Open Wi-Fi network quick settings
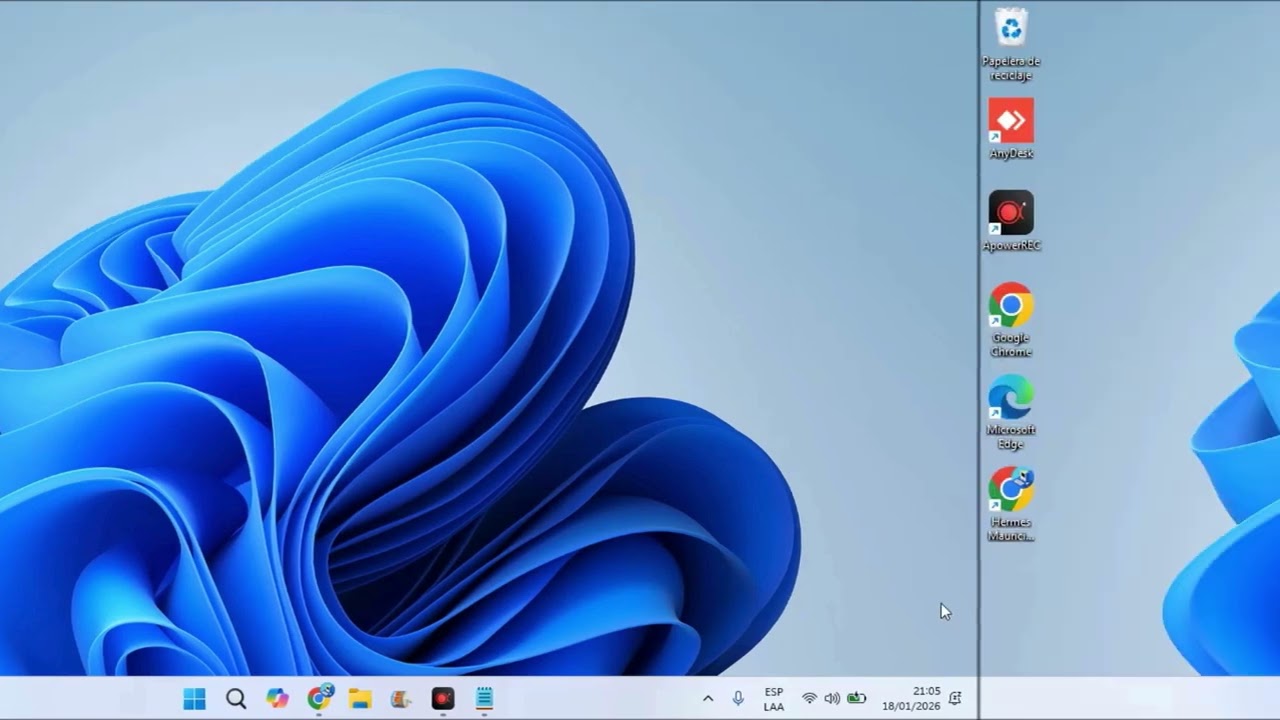This screenshot has width=1280, height=720. point(809,698)
